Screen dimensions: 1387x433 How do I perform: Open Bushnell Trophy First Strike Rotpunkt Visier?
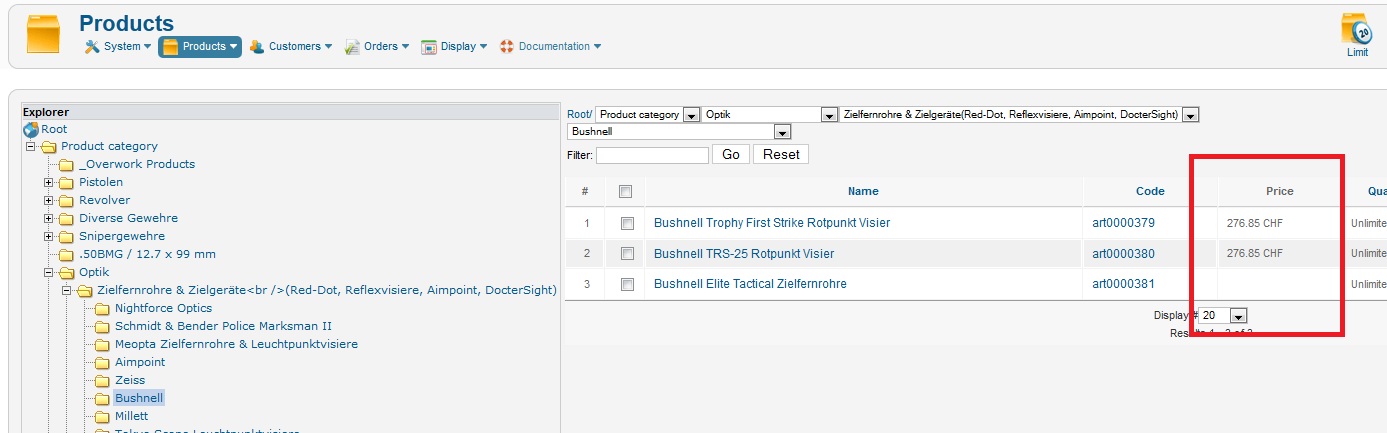772,223
